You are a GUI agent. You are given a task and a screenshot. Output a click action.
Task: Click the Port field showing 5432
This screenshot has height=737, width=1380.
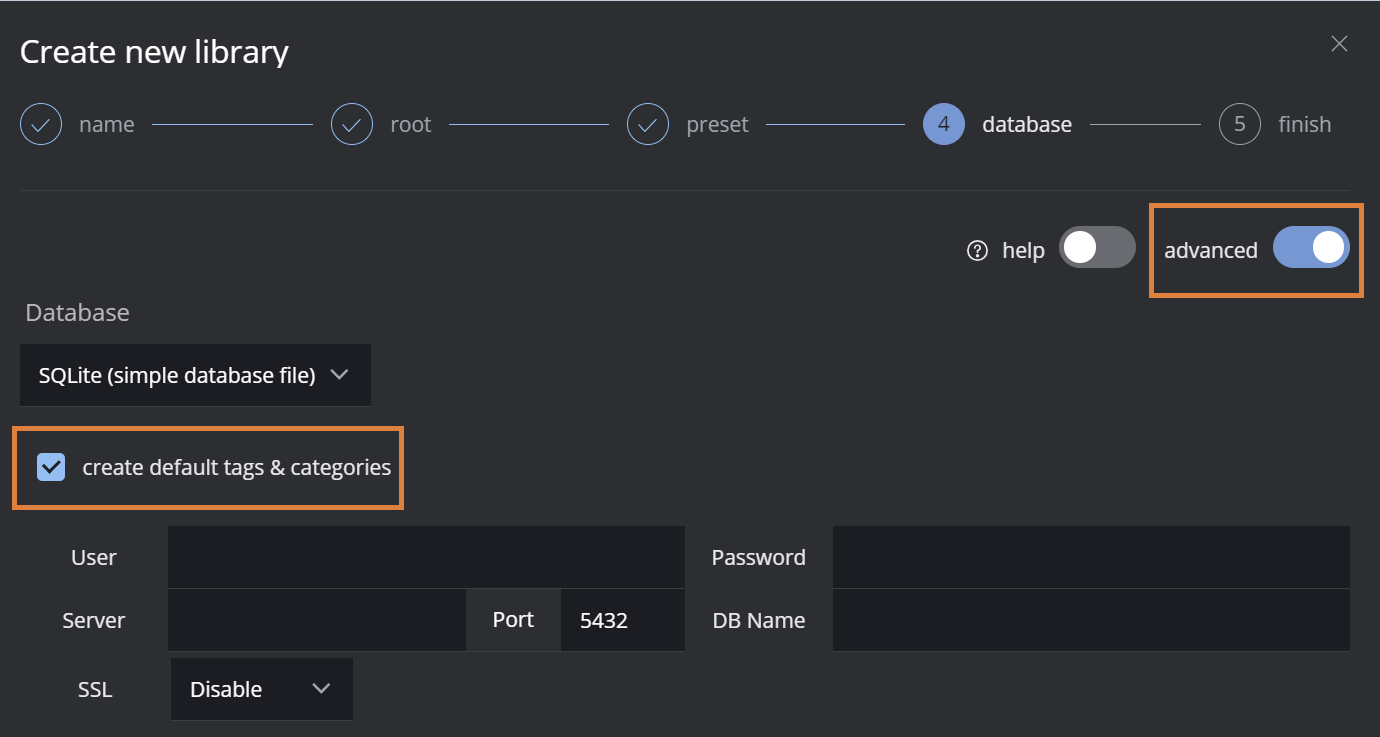coord(622,620)
